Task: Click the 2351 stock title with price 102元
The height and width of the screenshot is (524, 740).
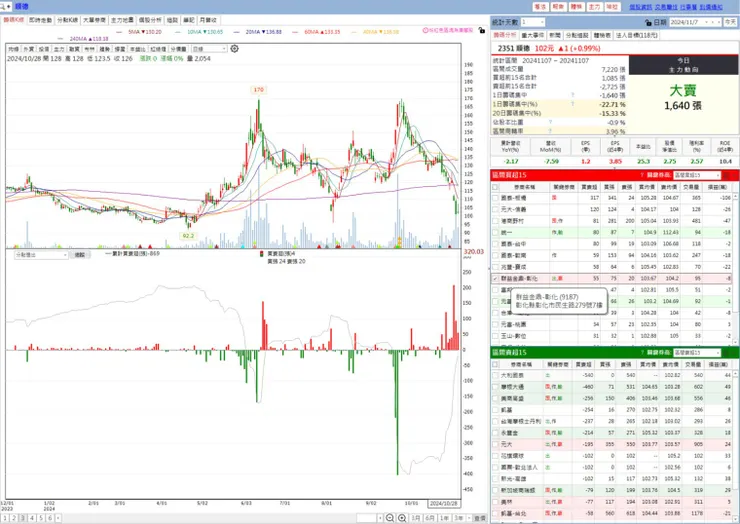Action: pyautogui.click(x=549, y=48)
